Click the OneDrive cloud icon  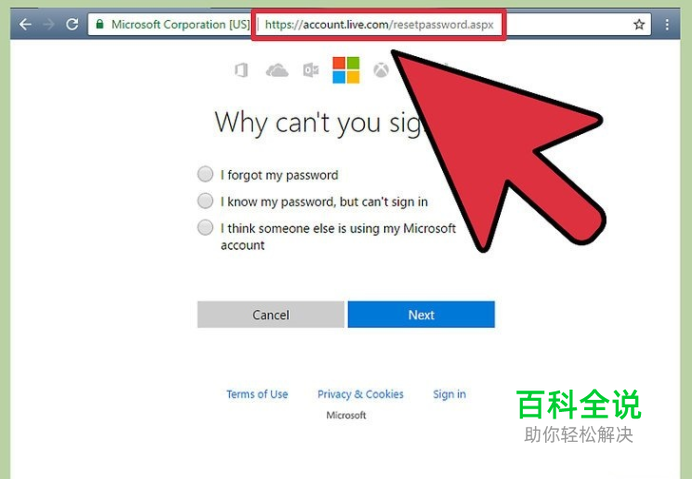pyautogui.click(x=277, y=70)
